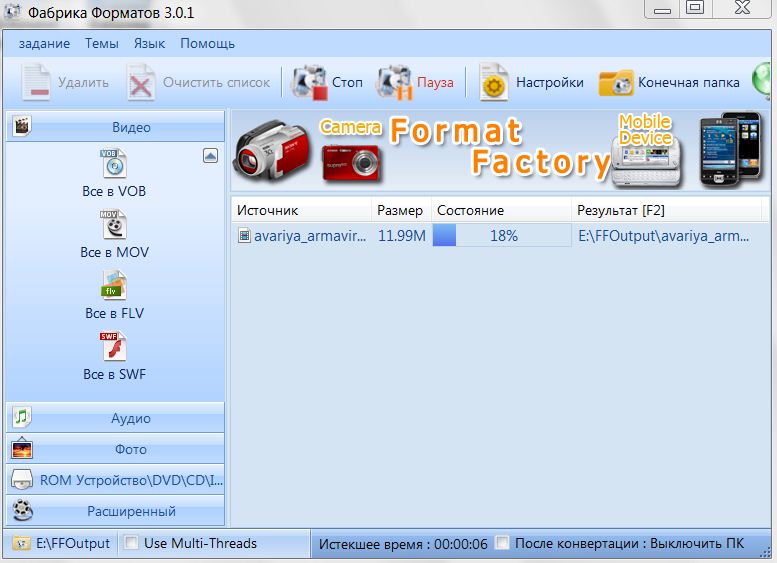Click the Результат [F2] column header
The height and width of the screenshot is (563, 777).
666,210
